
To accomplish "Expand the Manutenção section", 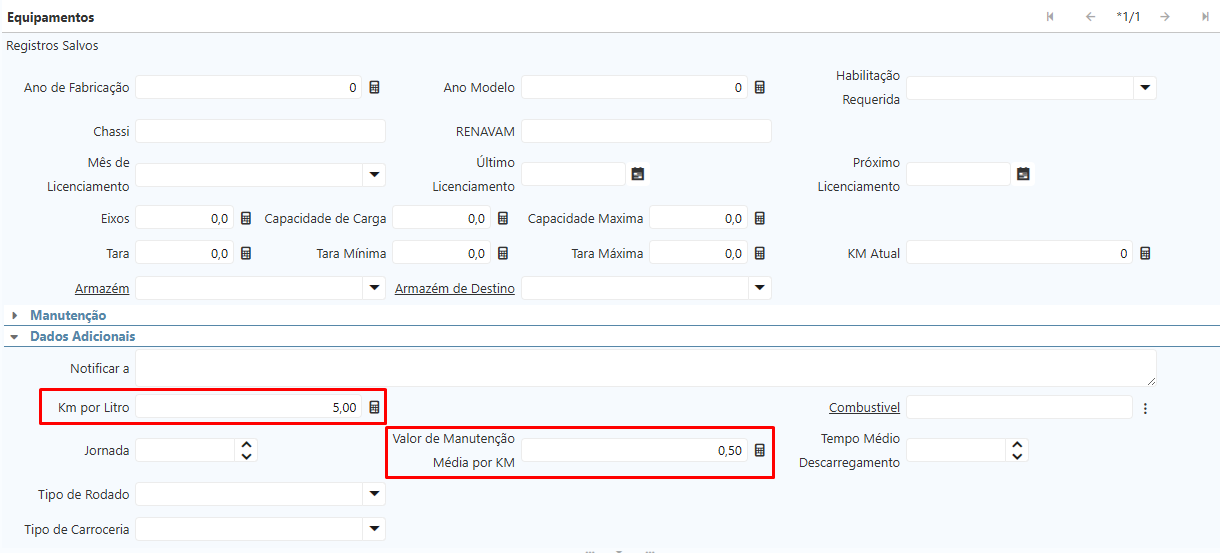I will 68,315.
